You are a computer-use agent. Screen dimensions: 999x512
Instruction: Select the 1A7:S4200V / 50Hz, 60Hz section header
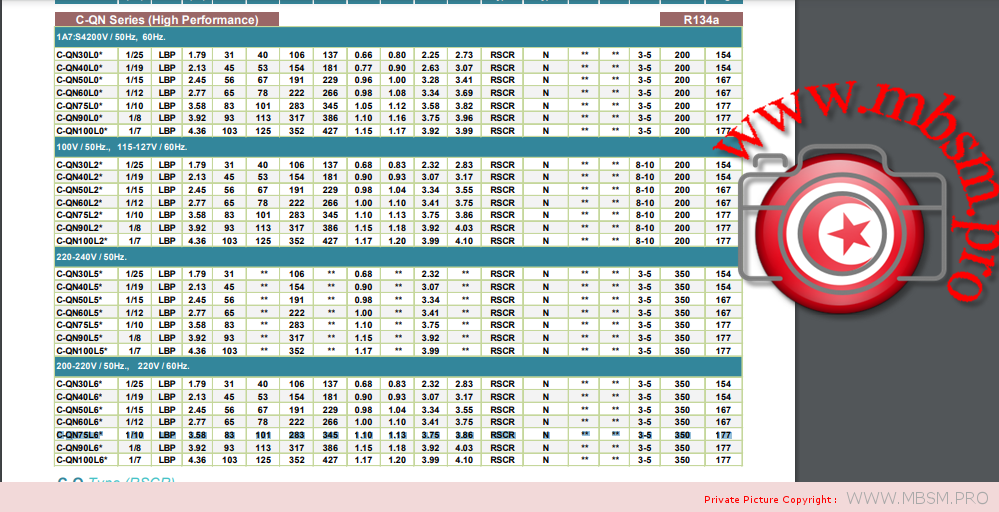point(110,37)
